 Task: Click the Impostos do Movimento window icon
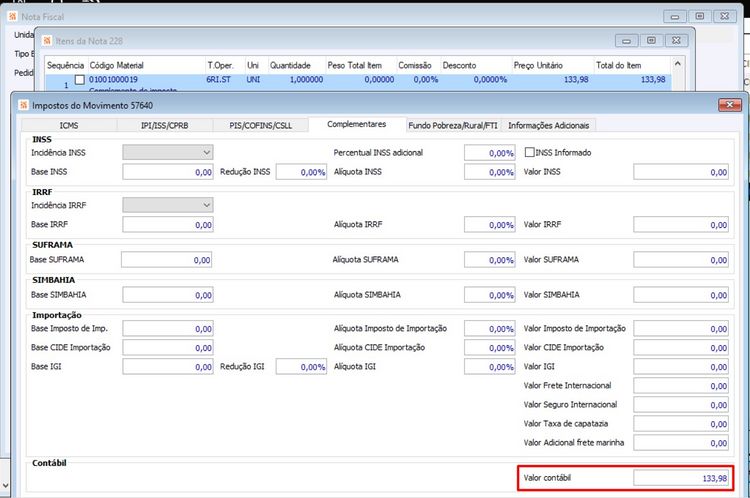22,104
